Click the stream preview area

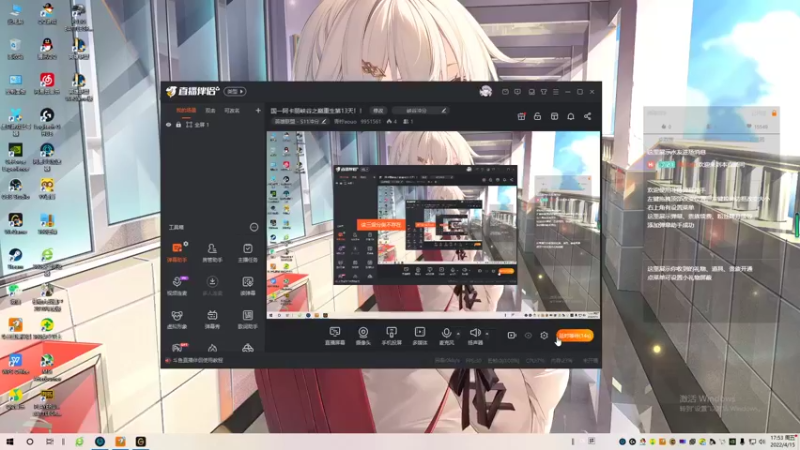[x=433, y=225]
